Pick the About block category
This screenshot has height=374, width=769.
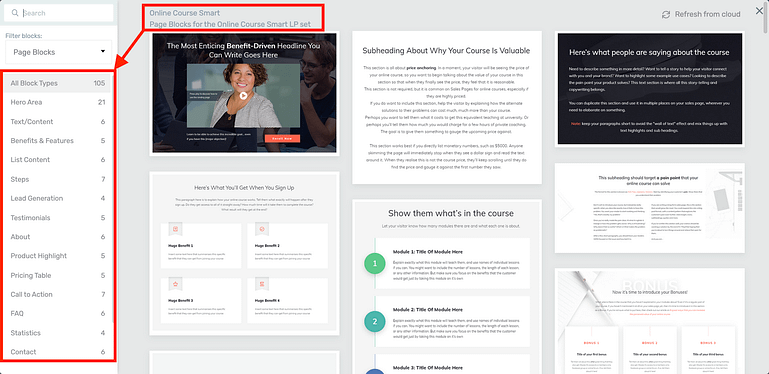point(58,237)
